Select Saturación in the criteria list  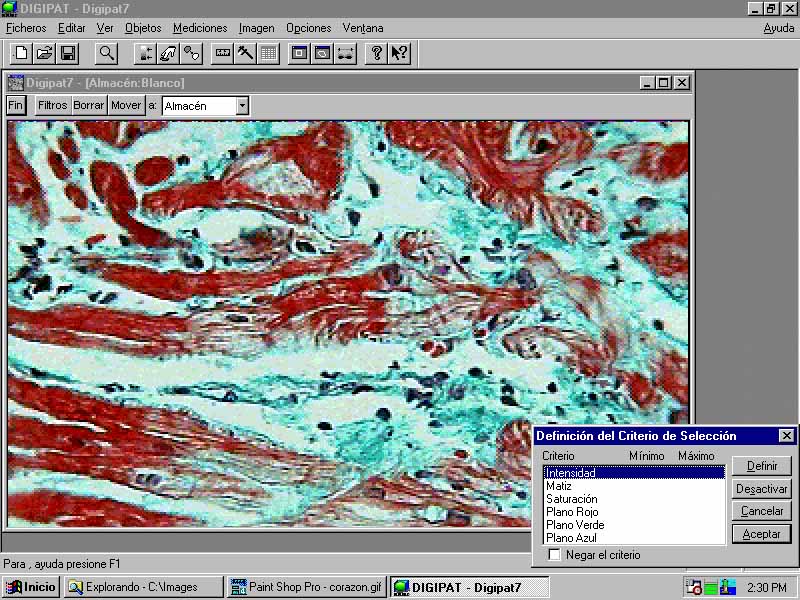click(572, 499)
